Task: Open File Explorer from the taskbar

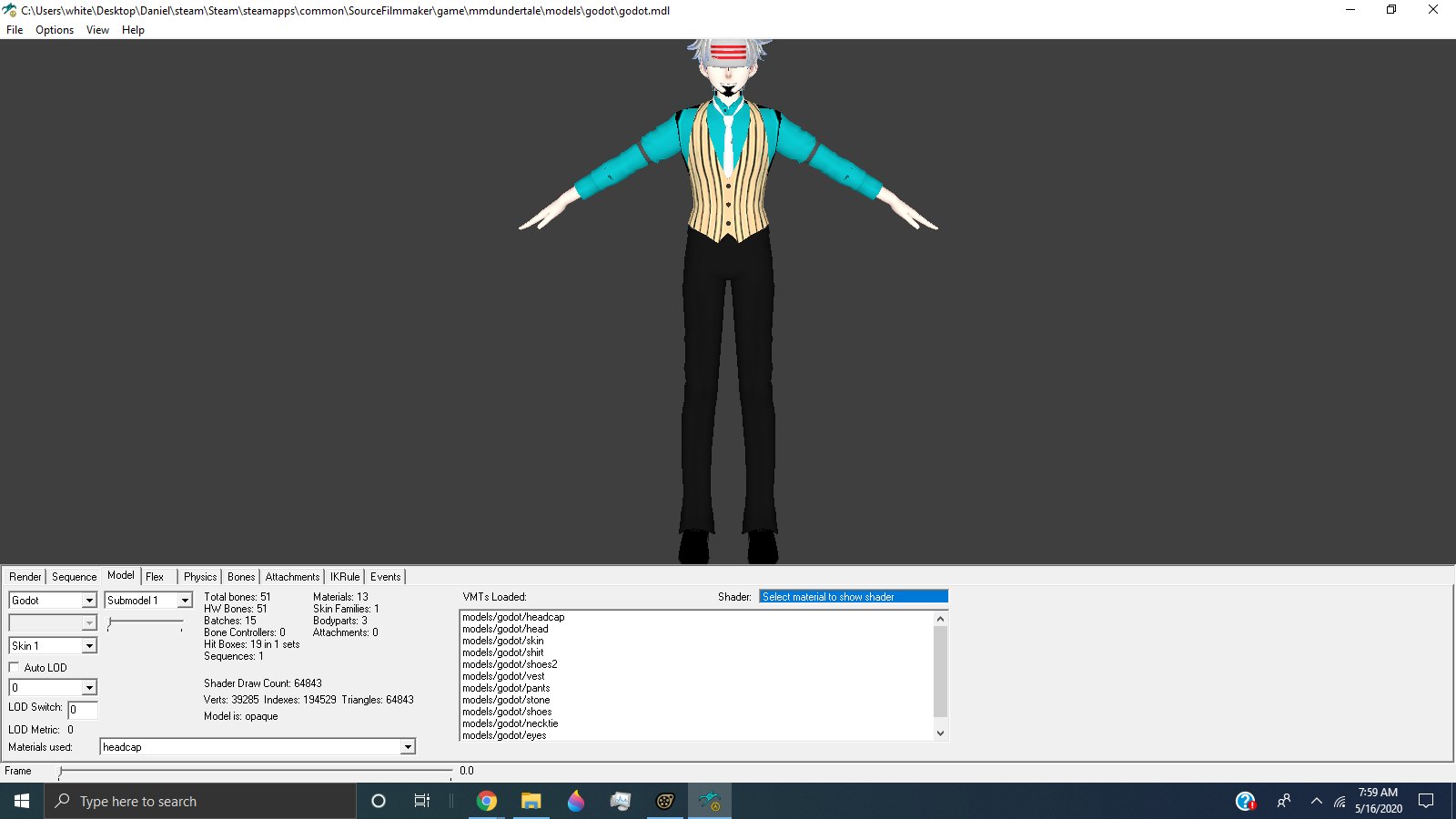Action: point(531,801)
